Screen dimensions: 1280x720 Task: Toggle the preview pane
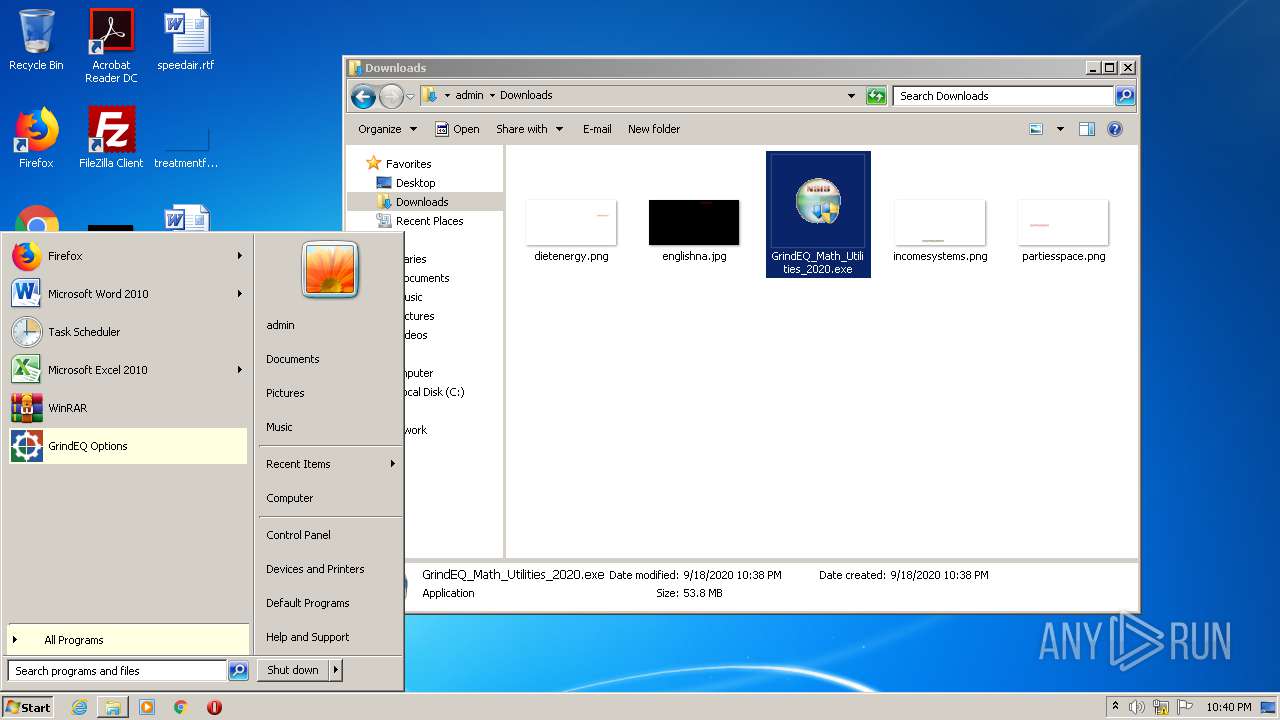[1087, 129]
